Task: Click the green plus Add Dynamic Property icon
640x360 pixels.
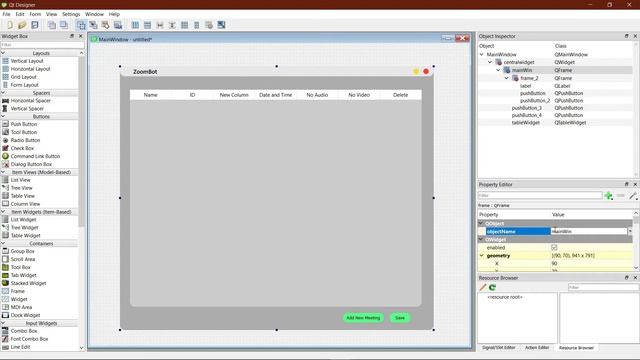Action: tap(609, 196)
